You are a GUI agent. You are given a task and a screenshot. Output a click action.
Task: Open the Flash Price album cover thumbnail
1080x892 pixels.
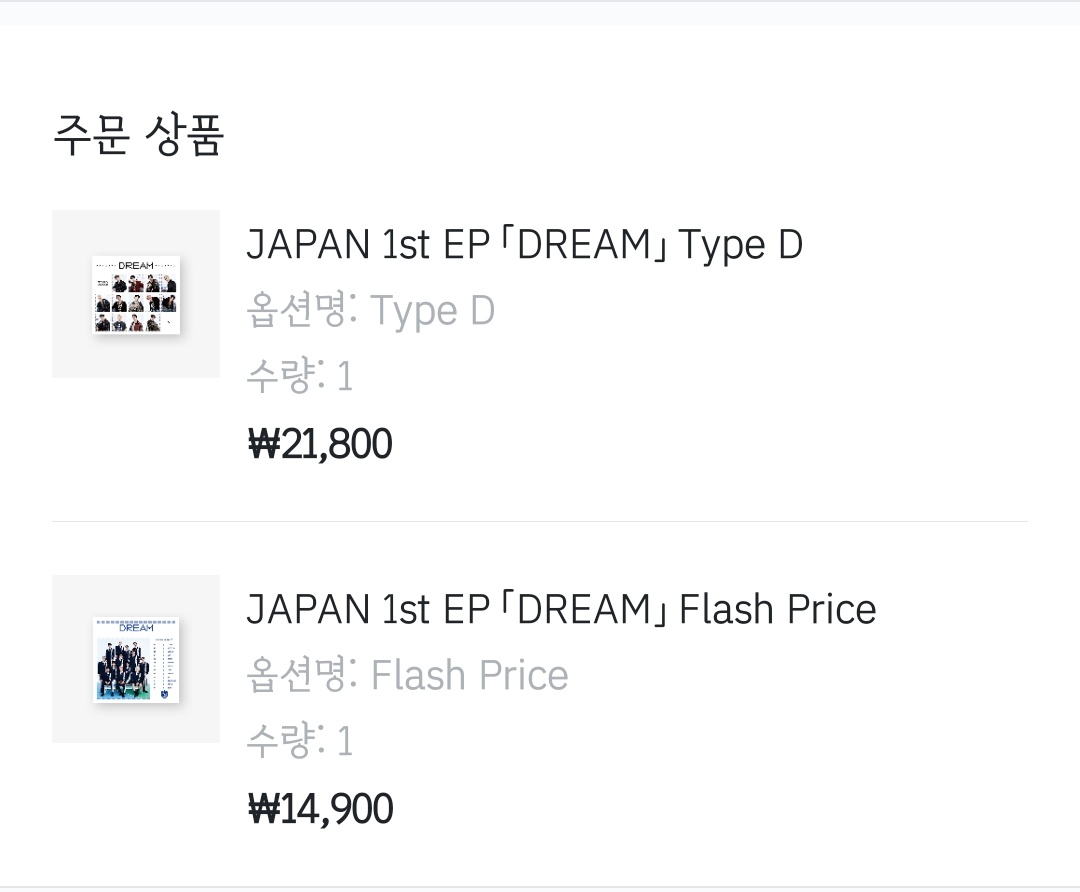pos(136,660)
